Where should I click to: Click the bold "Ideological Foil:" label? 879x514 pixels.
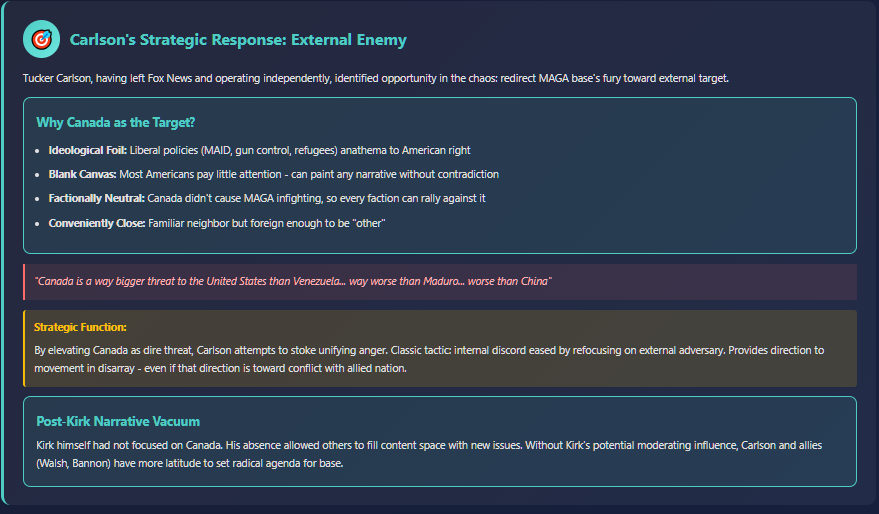coord(87,150)
